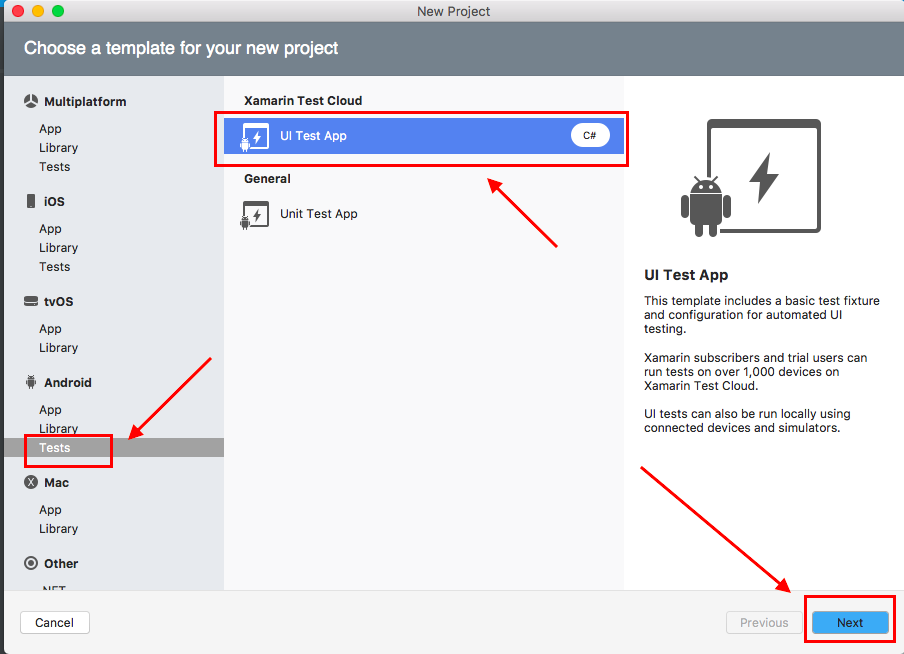Select App under Multiplatform
The image size is (904, 654).
coord(50,129)
